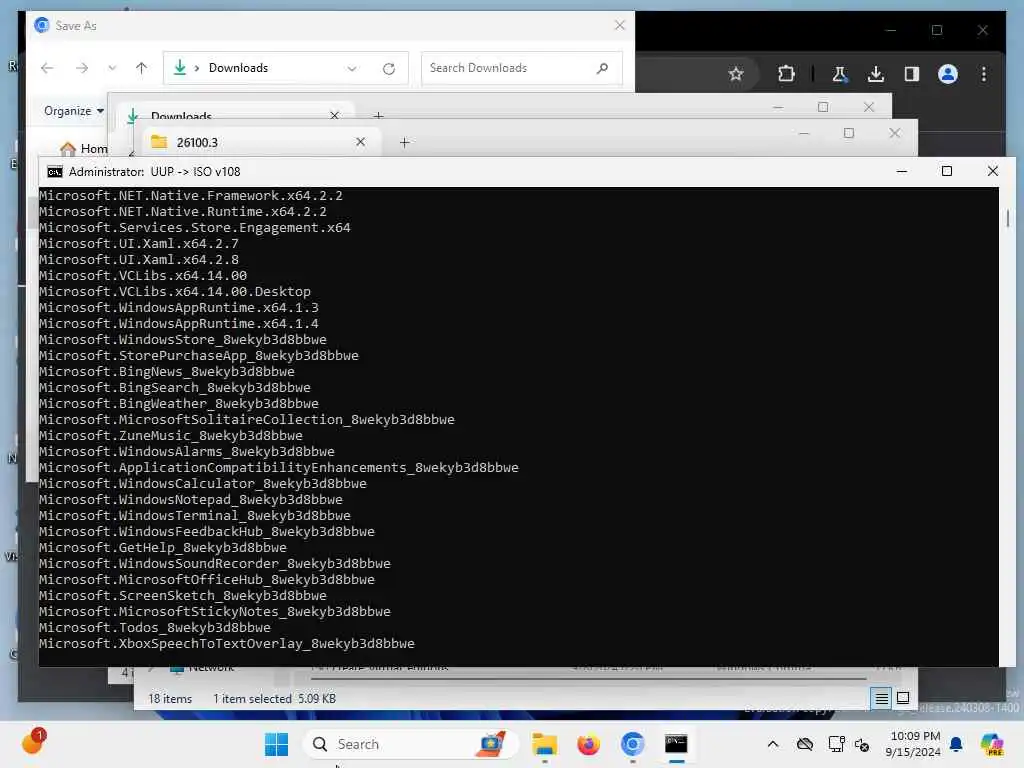Select Home in Save As sidebar
The image size is (1024, 768).
click(x=84, y=149)
